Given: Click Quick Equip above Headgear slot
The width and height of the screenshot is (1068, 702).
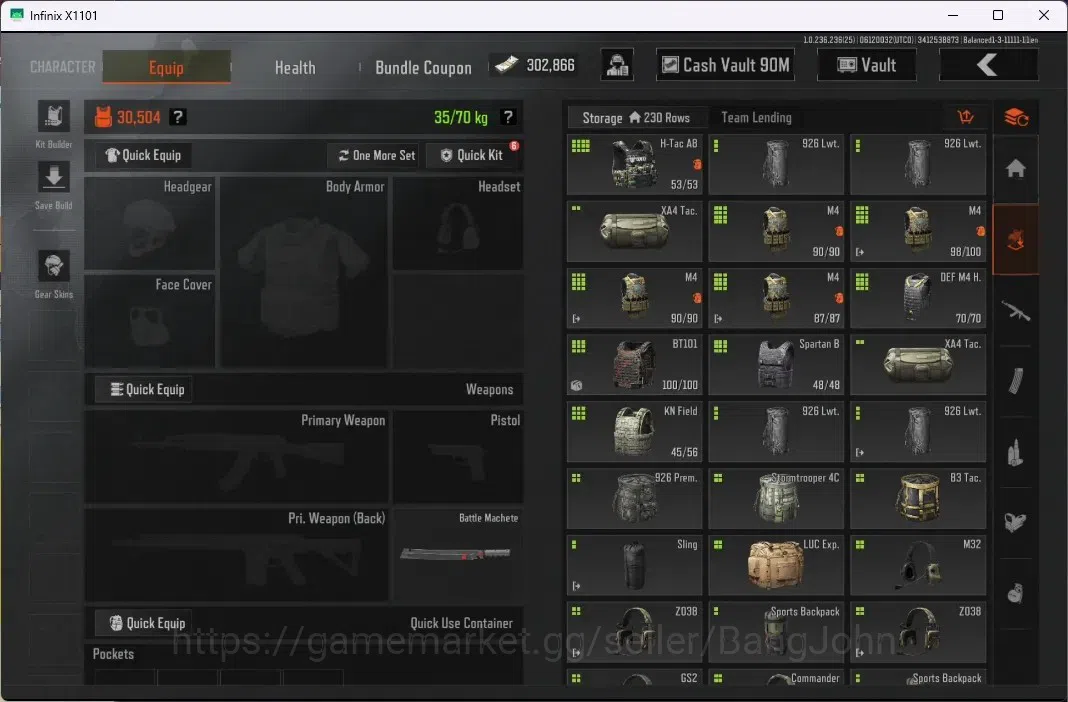Looking at the screenshot, I should [x=143, y=155].
